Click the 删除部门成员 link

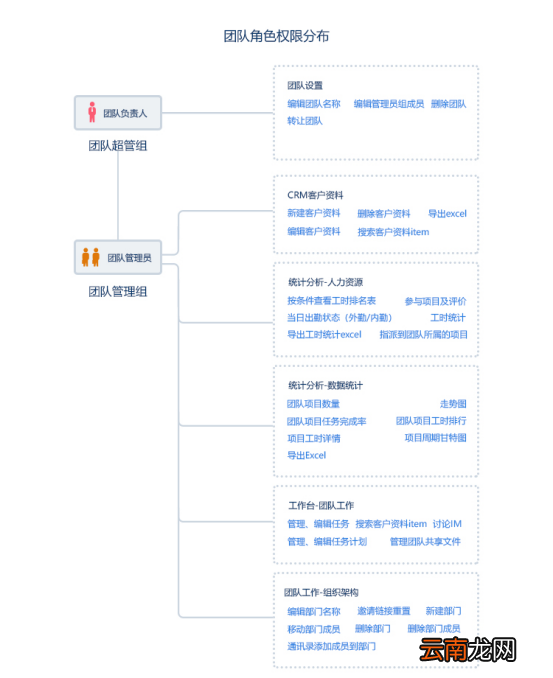434,629
